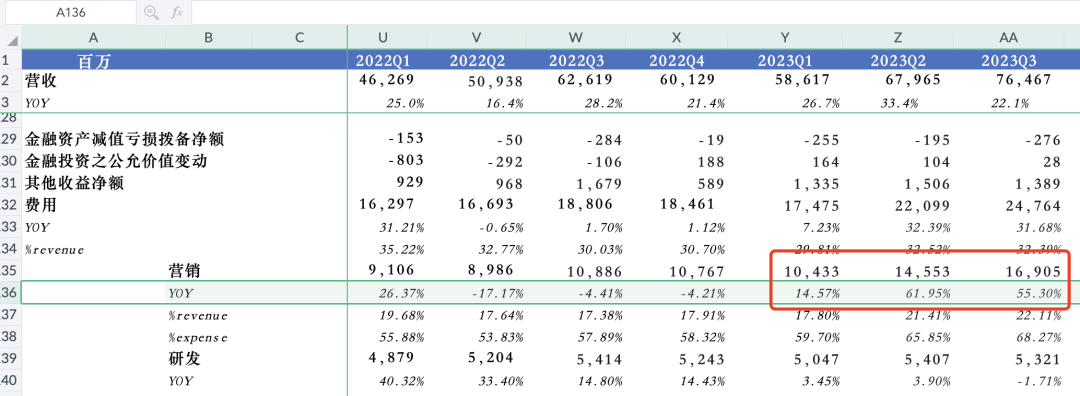Screen dimensions: 1080x396
Task: Click the 2022Q3 header cell
Action: point(577,60)
